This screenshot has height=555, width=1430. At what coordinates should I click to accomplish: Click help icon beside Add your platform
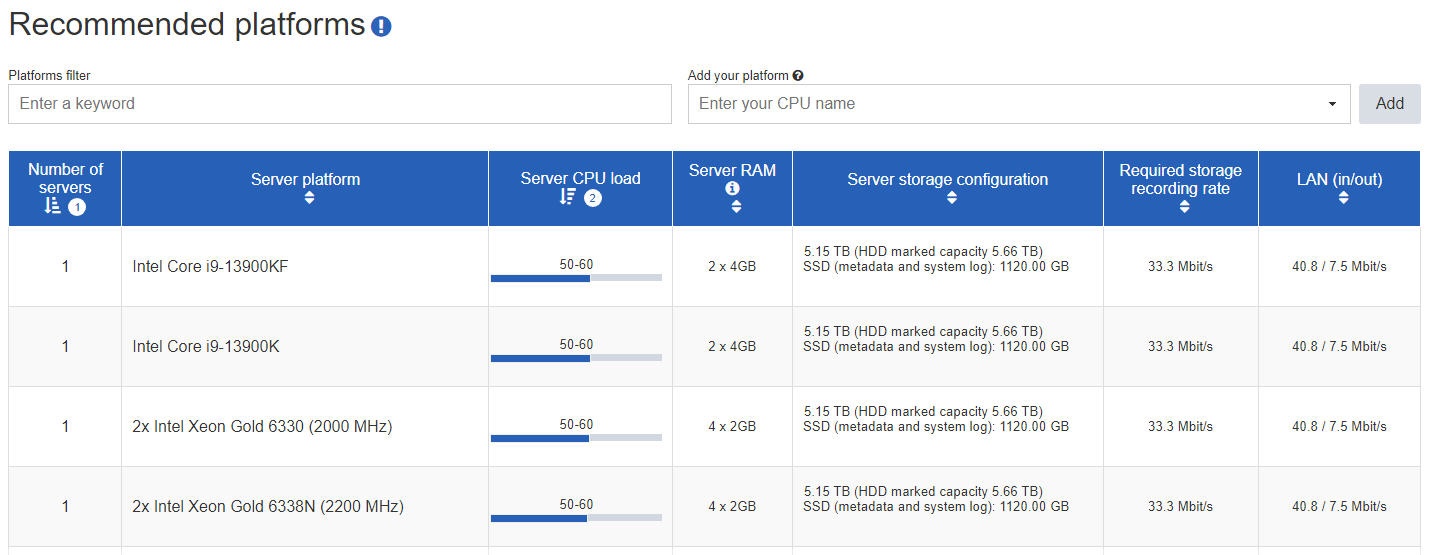[x=798, y=75]
